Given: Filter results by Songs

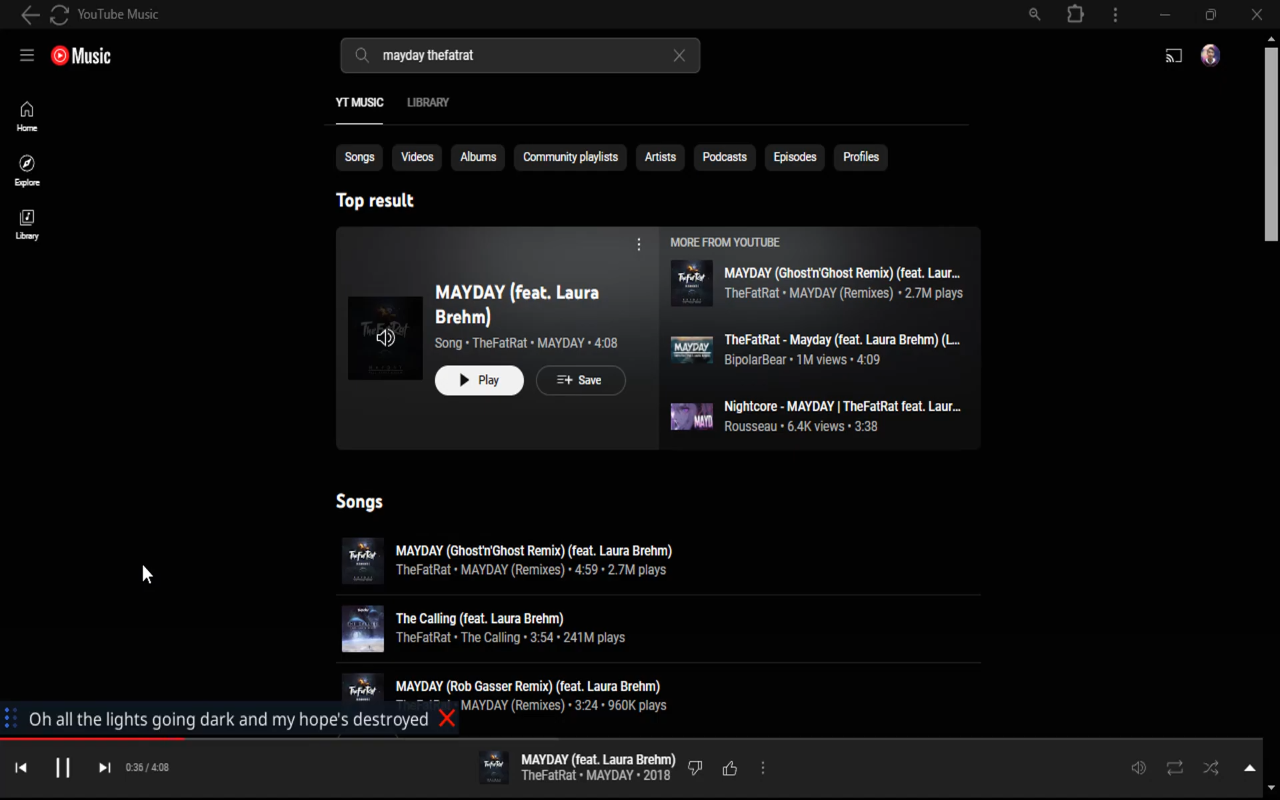Looking at the screenshot, I should [359, 157].
